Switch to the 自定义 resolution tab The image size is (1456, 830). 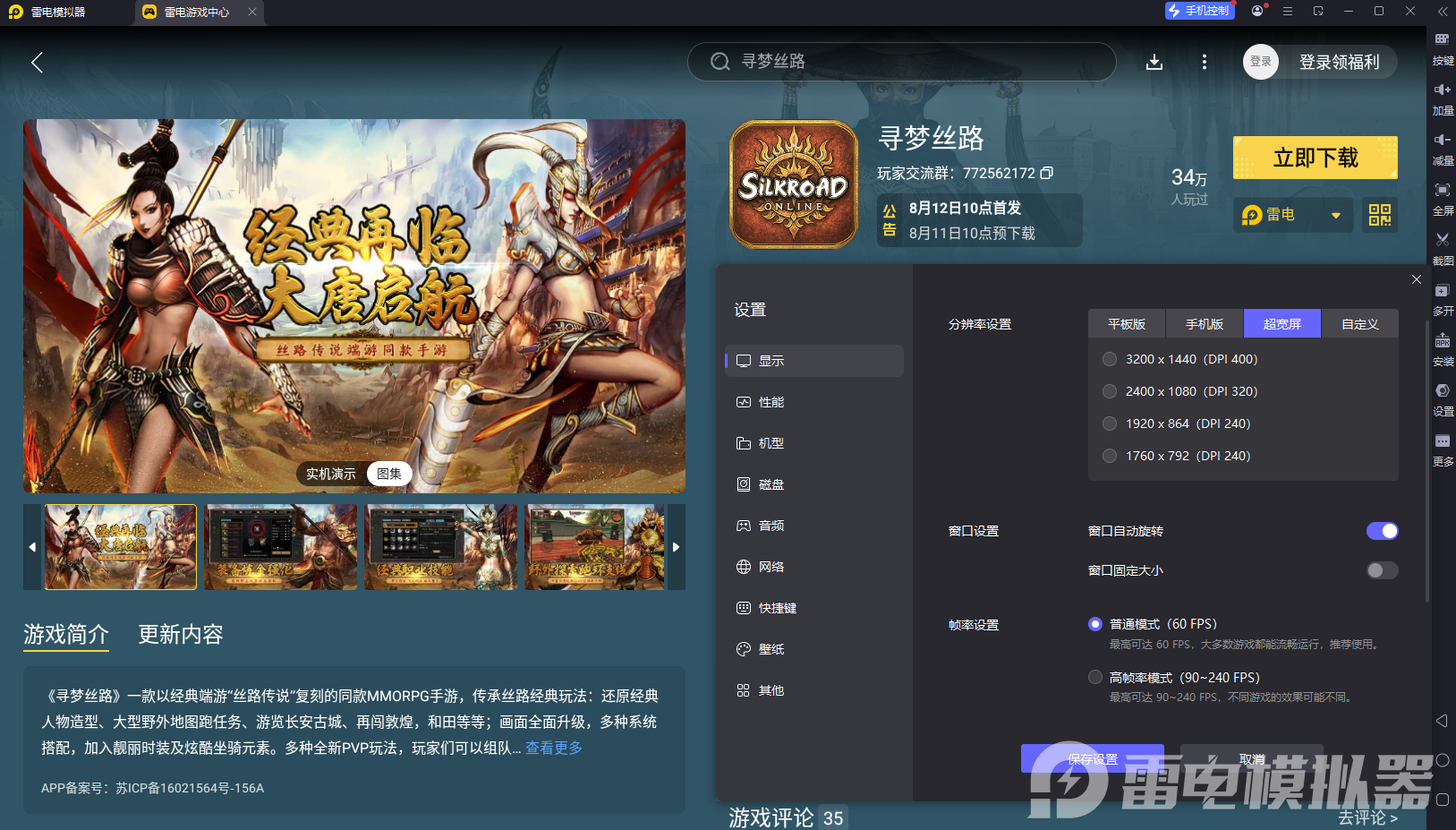(1360, 324)
